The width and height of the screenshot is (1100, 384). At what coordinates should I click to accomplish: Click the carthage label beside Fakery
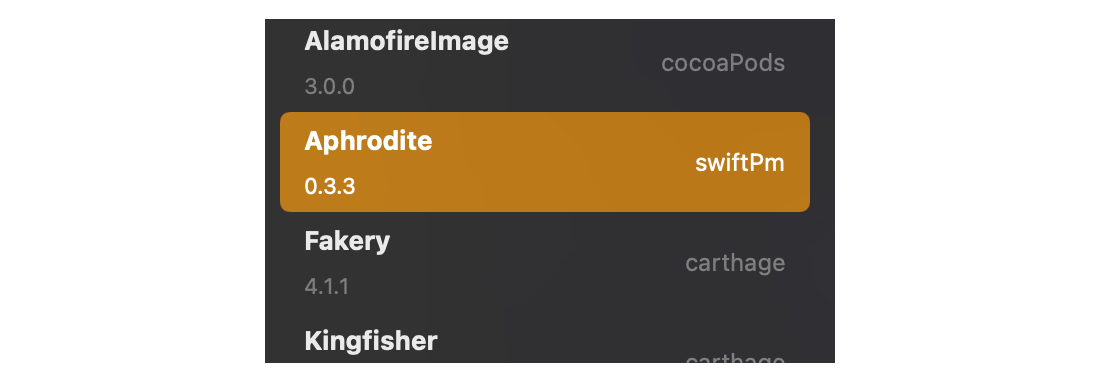pyautogui.click(x=735, y=264)
